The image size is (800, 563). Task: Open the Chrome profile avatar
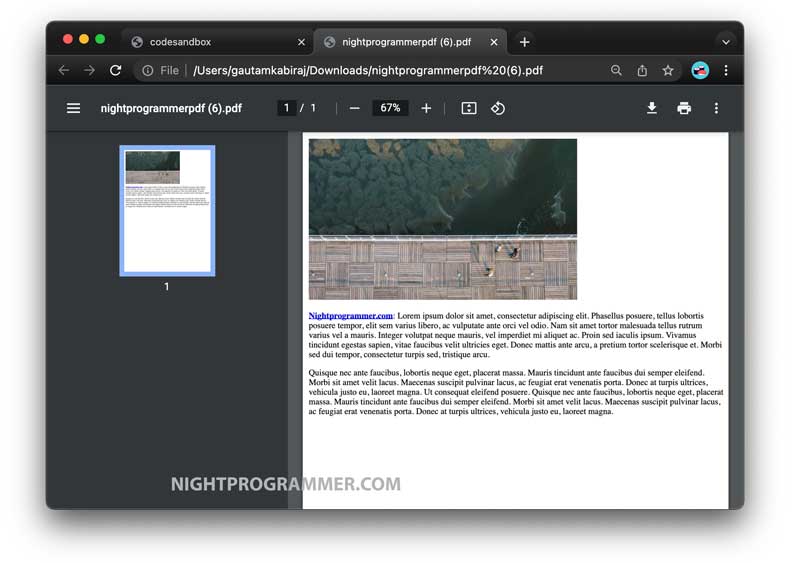coord(700,70)
